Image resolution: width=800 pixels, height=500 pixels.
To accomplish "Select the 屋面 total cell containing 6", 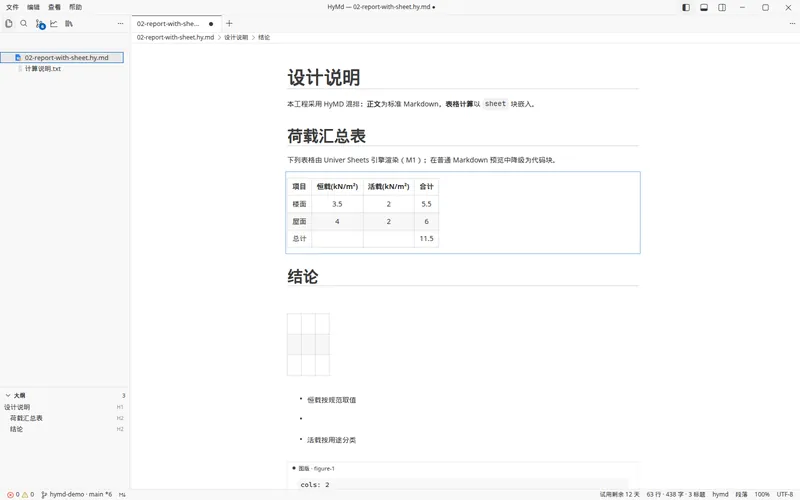I will click(426, 221).
